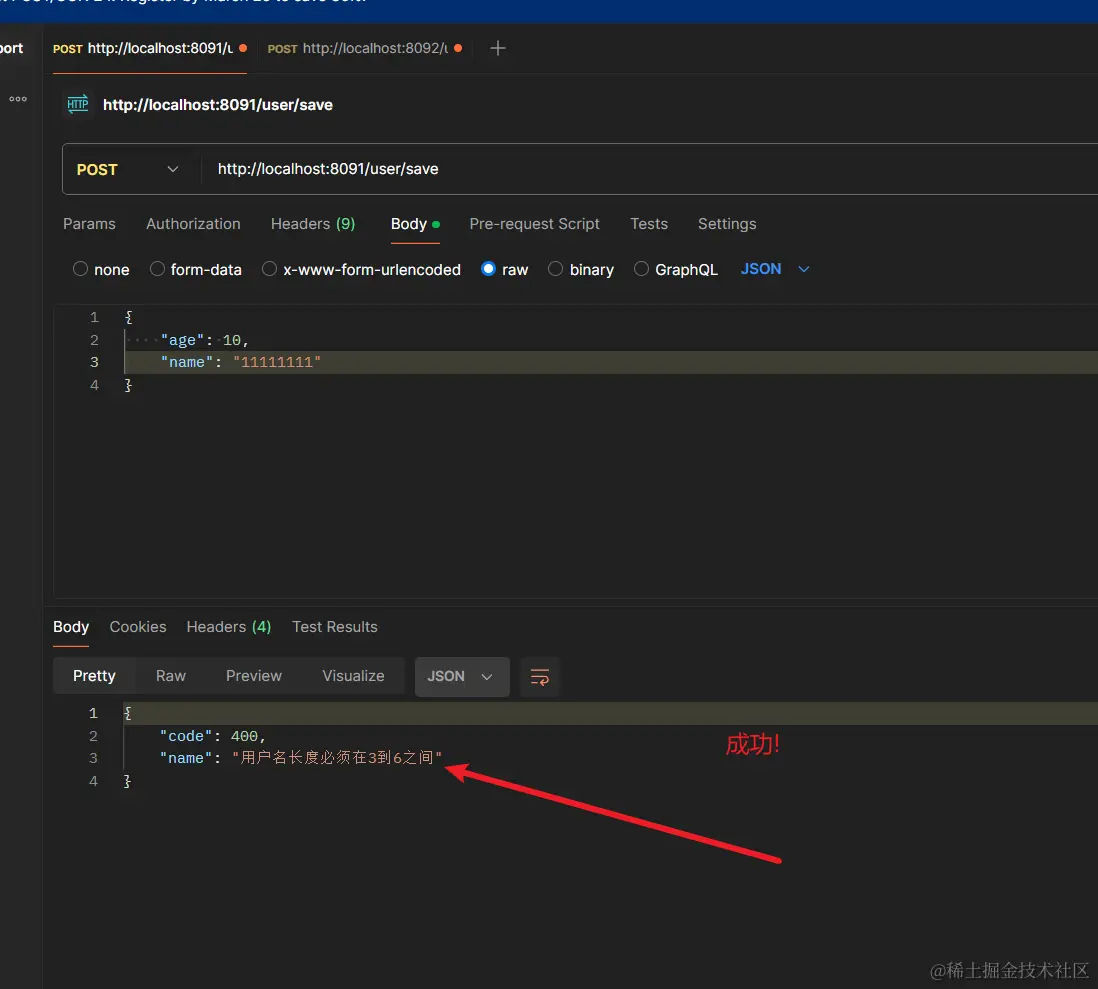Screen dimensions: 1098x989
Task: Click the "name": "11111111" line in request body
Action: (240, 362)
